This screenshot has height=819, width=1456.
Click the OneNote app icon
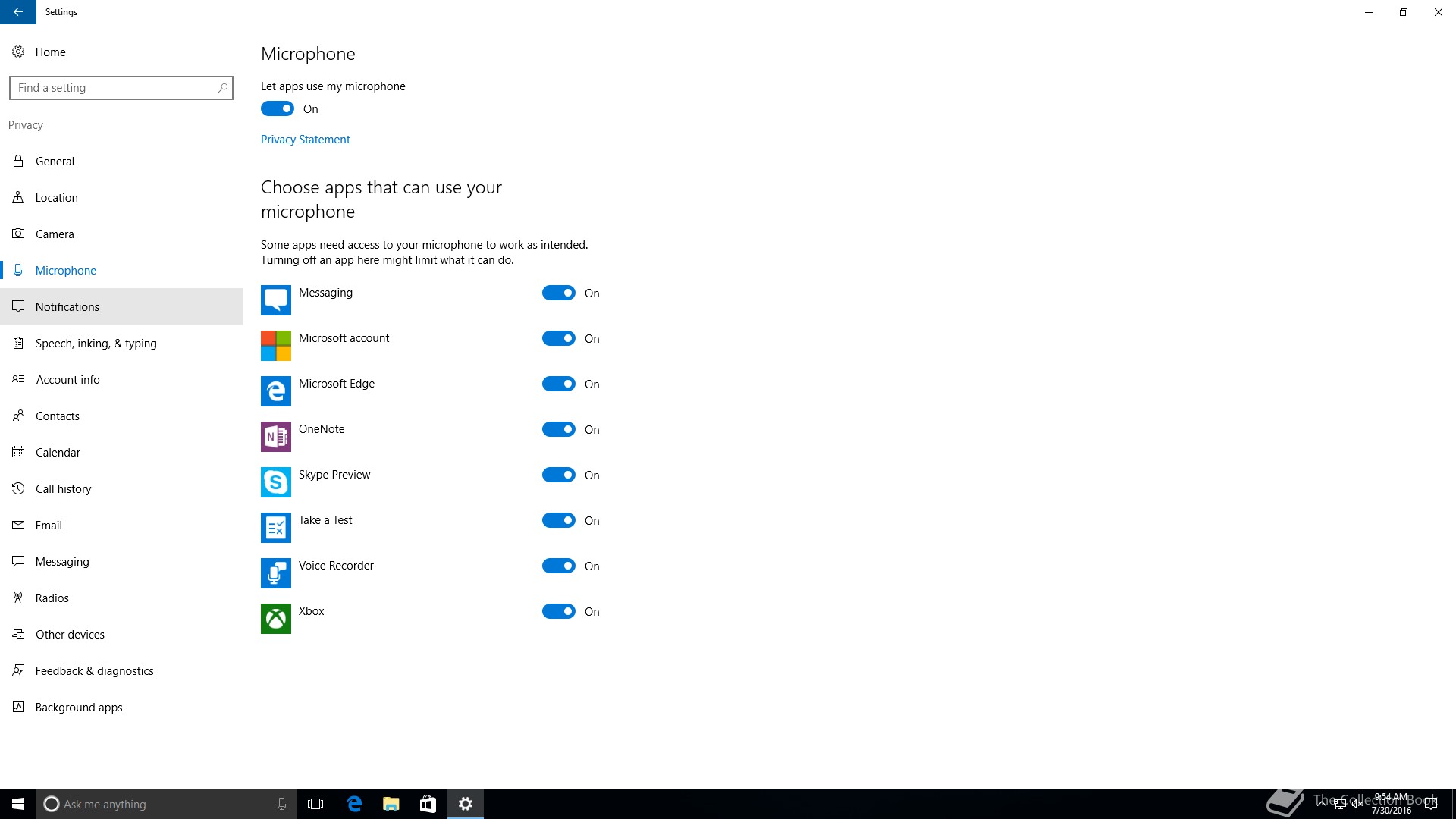click(275, 437)
